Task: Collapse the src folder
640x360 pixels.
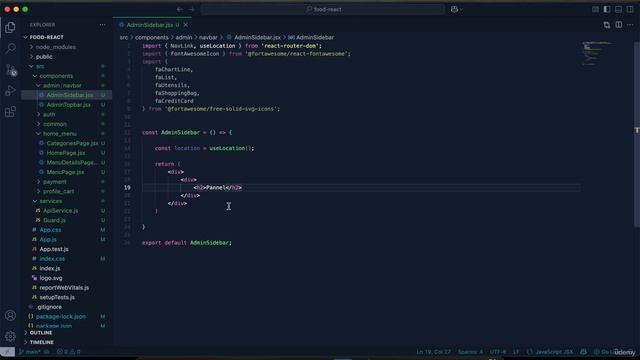Action: click(x=67, y=66)
